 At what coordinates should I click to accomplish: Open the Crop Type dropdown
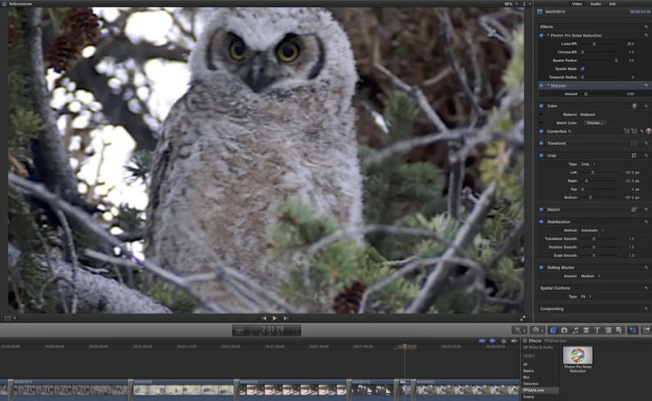tap(588, 164)
